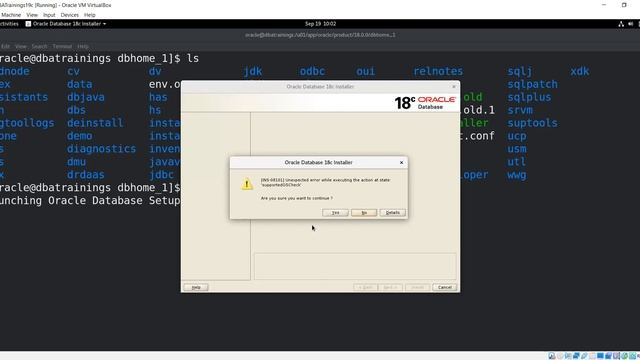Click the volume speaker icon in top bar
This screenshot has width=640, height=360.
pos(631,24)
